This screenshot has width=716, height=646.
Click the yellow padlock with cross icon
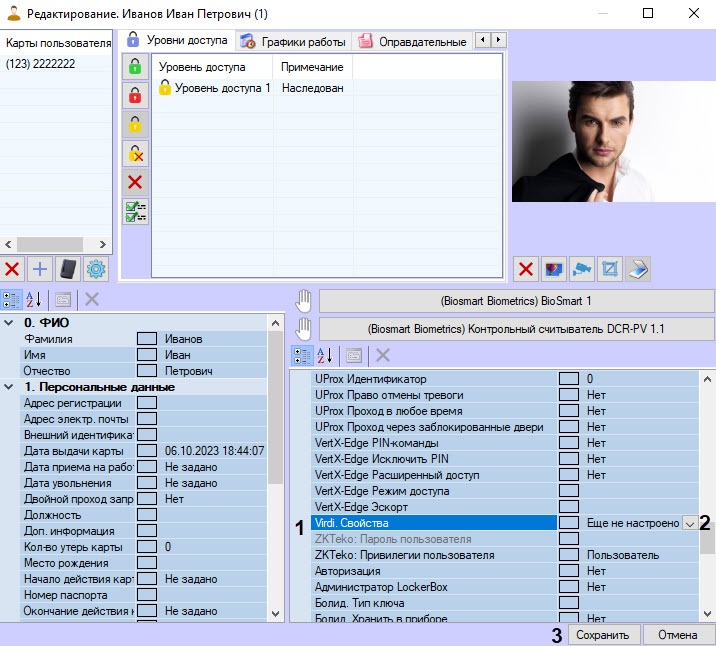[x=135, y=154]
